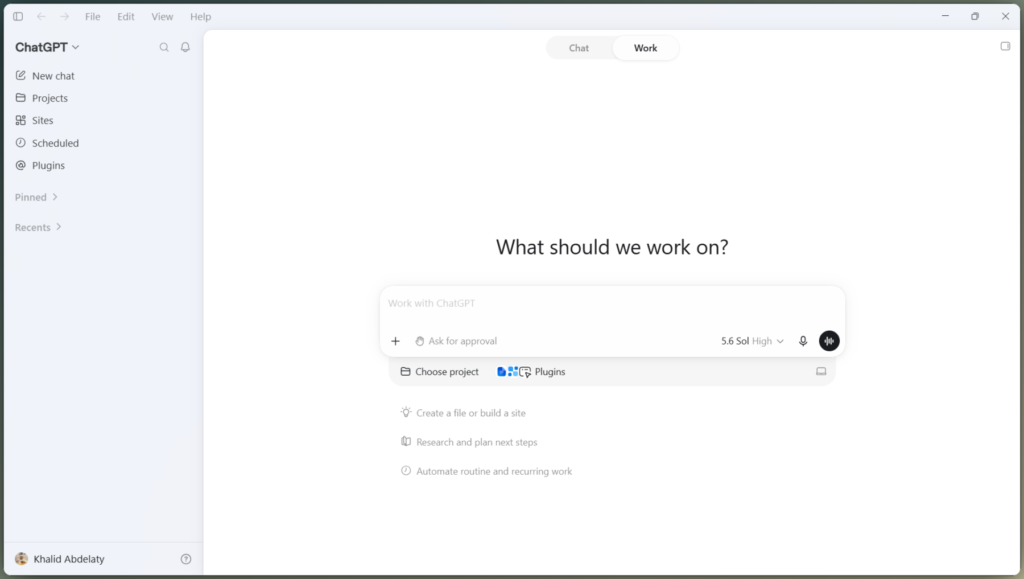Expand the Recents section
This screenshot has height=579, width=1024.
[38, 227]
